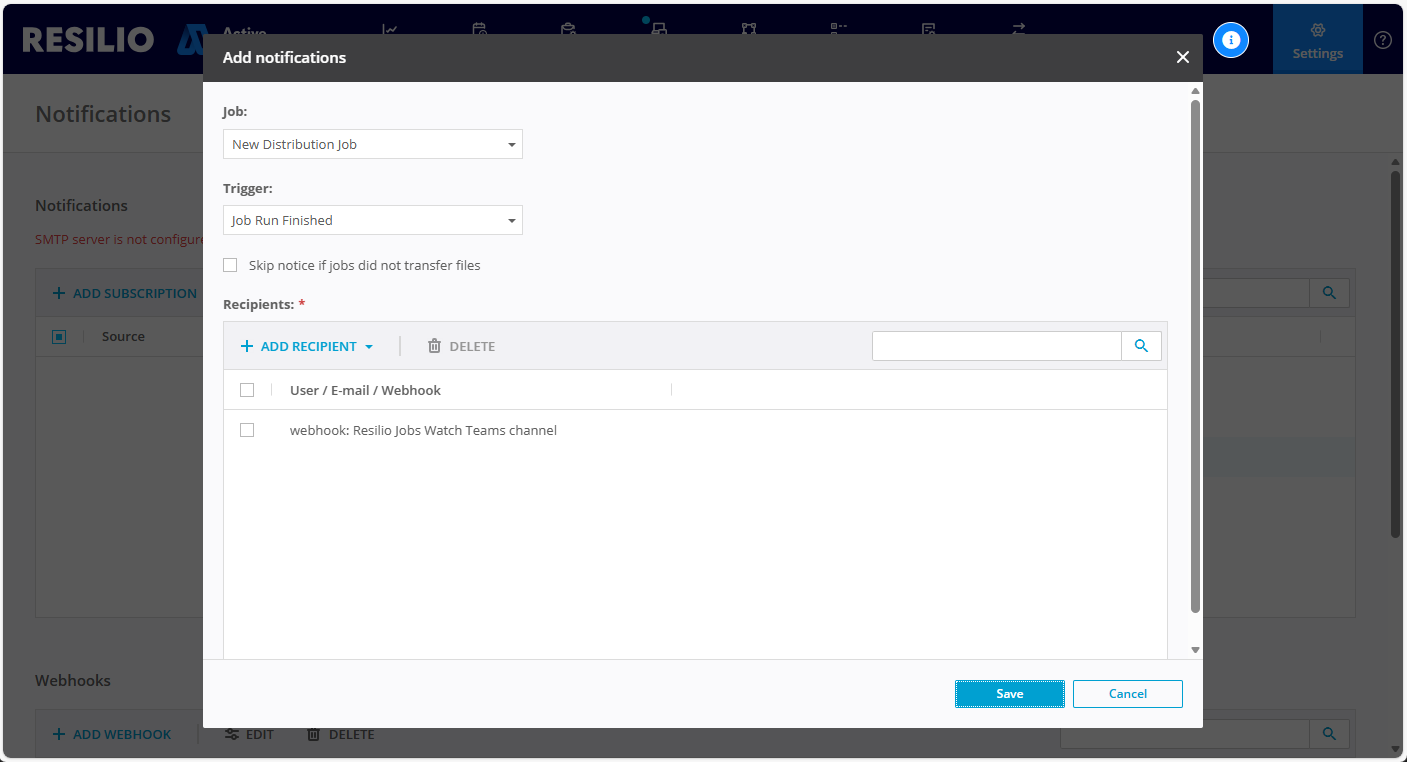Tick the select-all recipients header checkbox
This screenshot has width=1407, height=762.
pos(247,390)
